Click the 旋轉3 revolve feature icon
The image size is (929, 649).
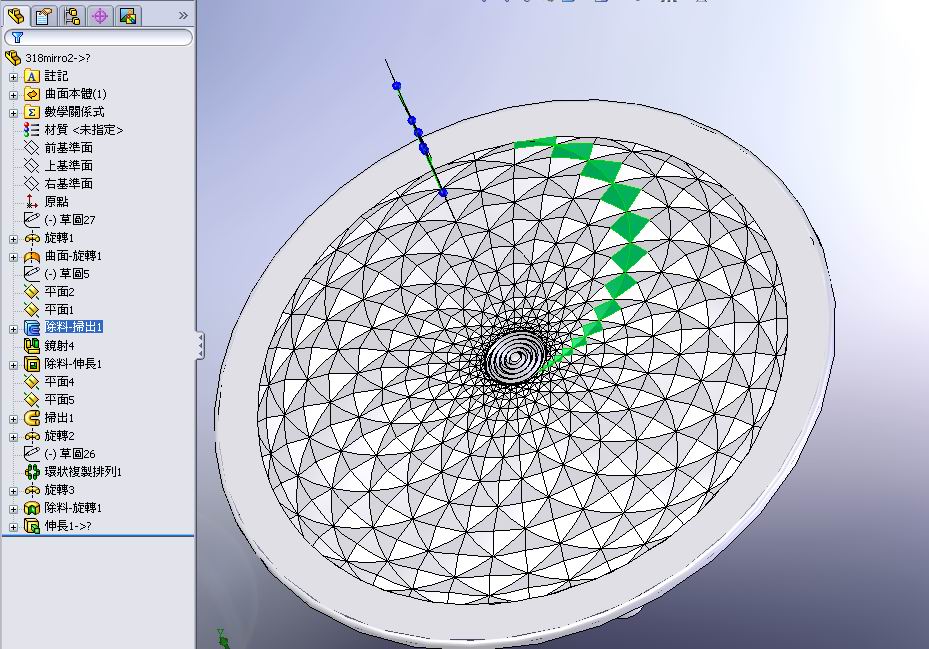(x=31, y=490)
